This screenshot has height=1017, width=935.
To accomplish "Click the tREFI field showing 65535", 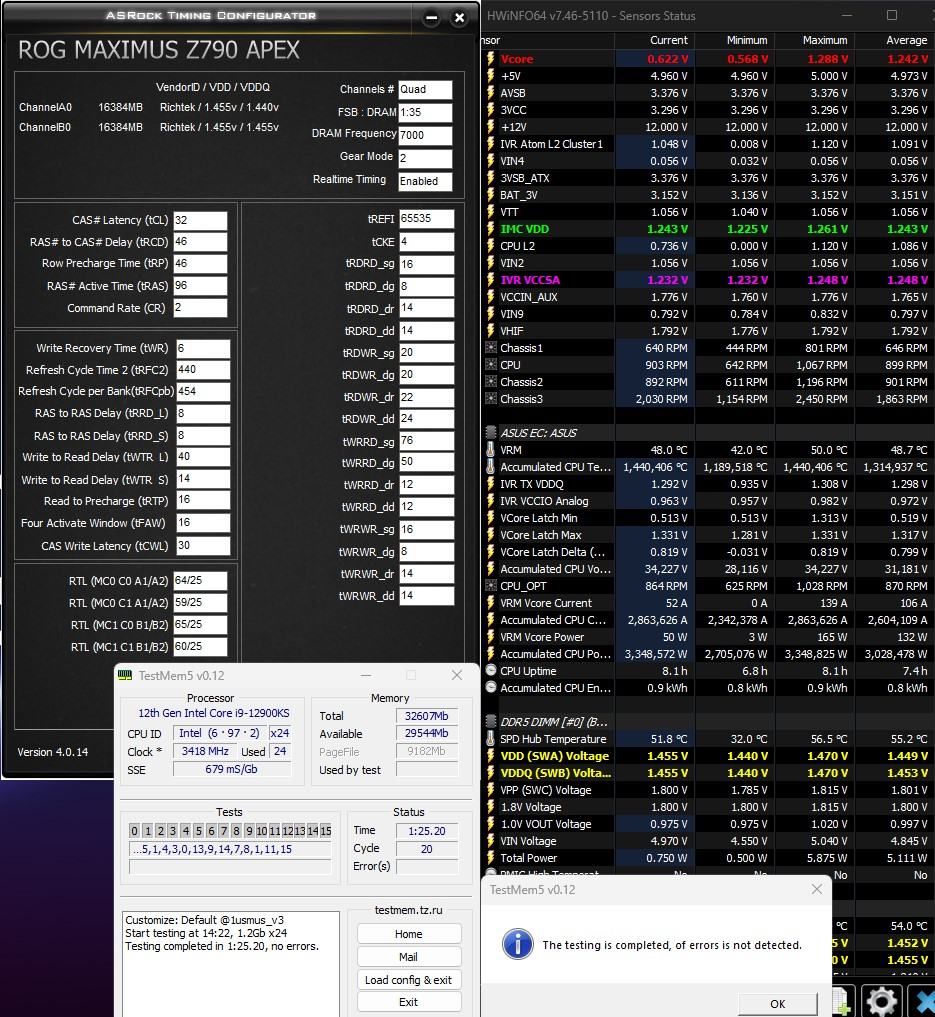I will pyautogui.click(x=426, y=219).
